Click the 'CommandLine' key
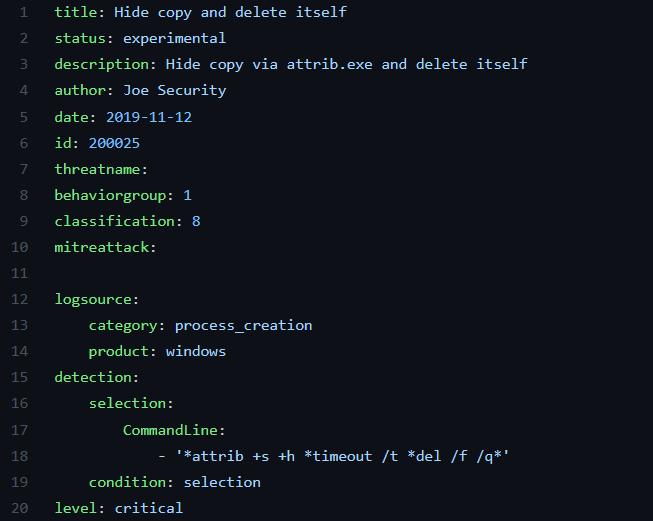Image resolution: width=653 pixels, height=521 pixels. pyautogui.click(x=173, y=430)
